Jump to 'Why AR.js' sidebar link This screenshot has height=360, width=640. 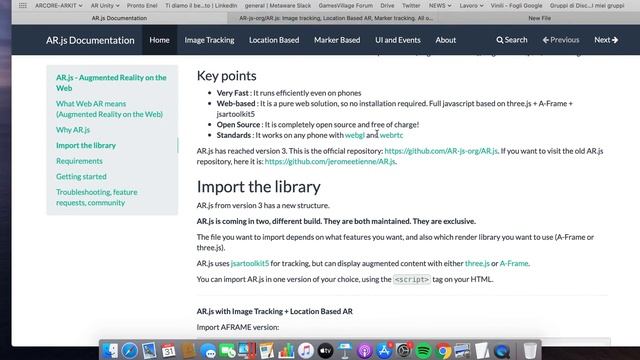[x=73, y=130]
